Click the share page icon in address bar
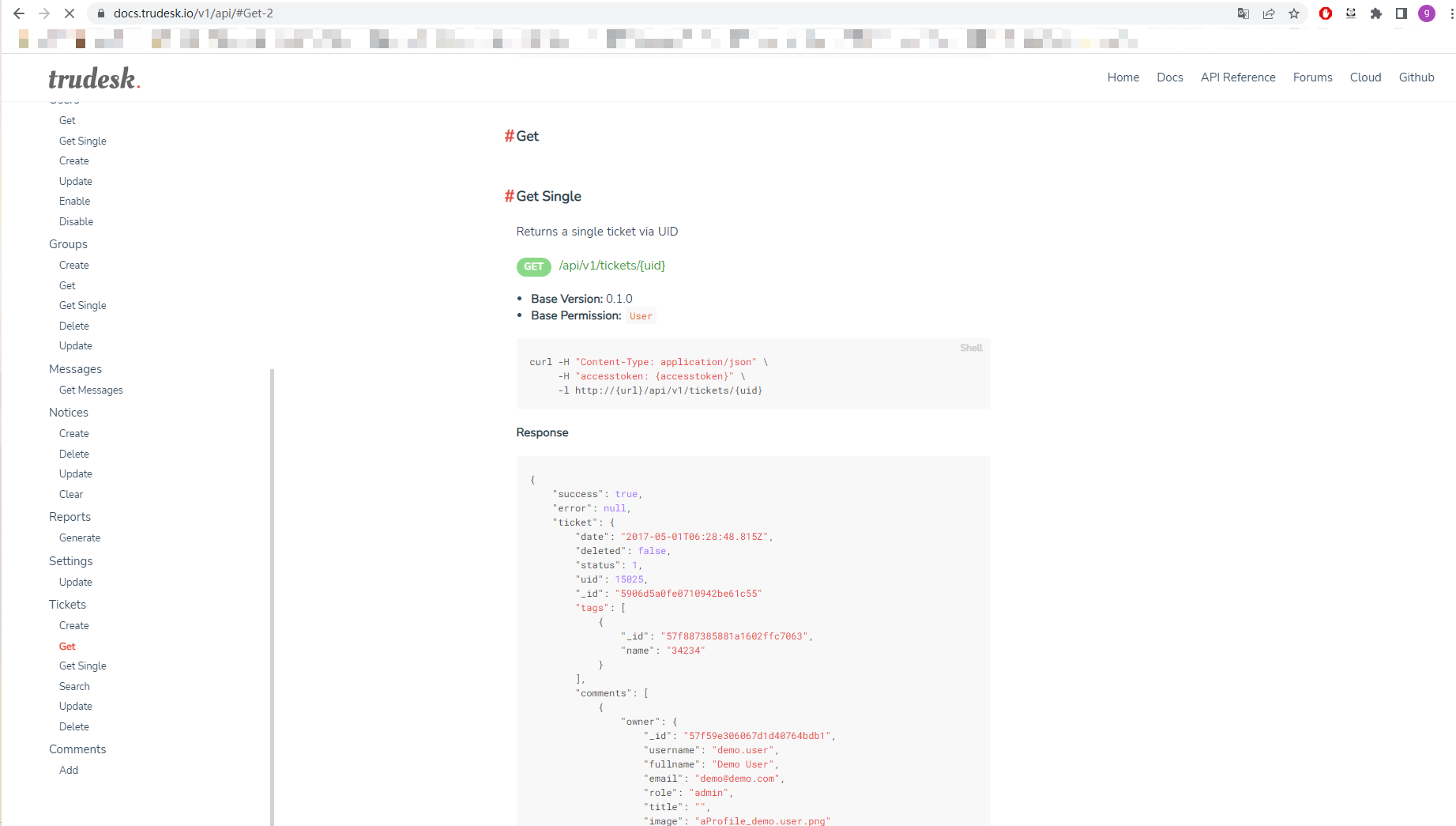Viewport: 1456px width, 826px height. point(1269,13)
